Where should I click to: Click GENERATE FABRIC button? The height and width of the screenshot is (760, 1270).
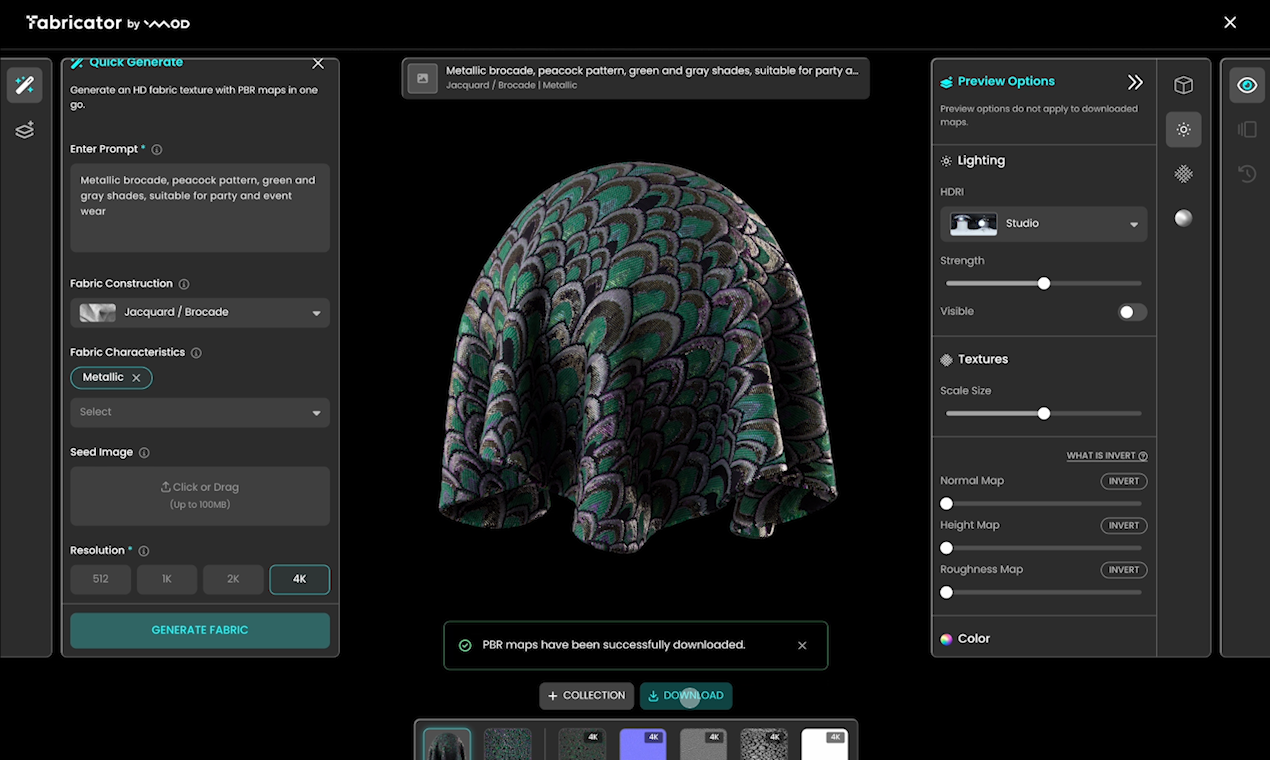coord(200,631)
